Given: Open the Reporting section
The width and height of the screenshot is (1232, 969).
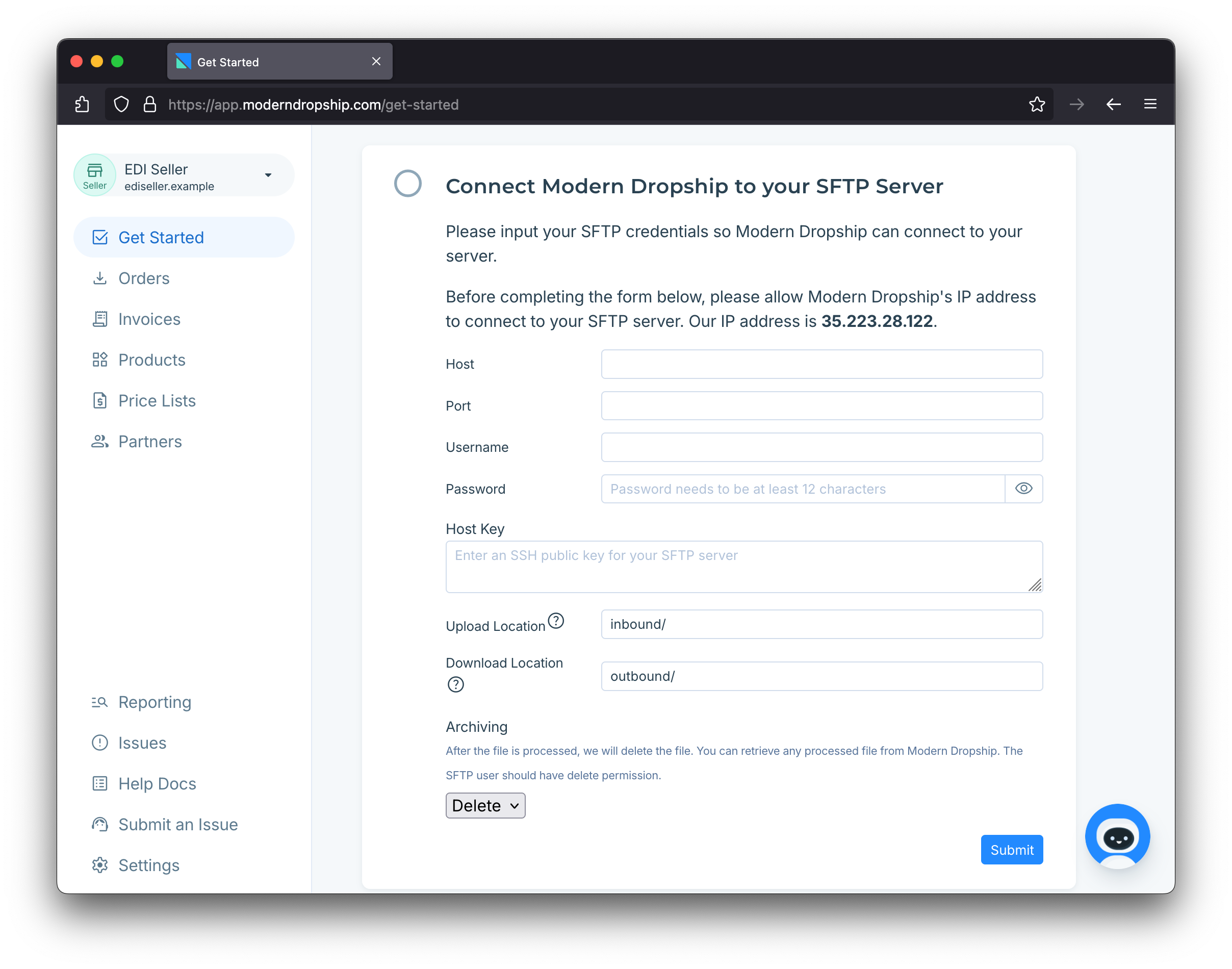Looking at the screenshot, I should click(x=155, y=702).
